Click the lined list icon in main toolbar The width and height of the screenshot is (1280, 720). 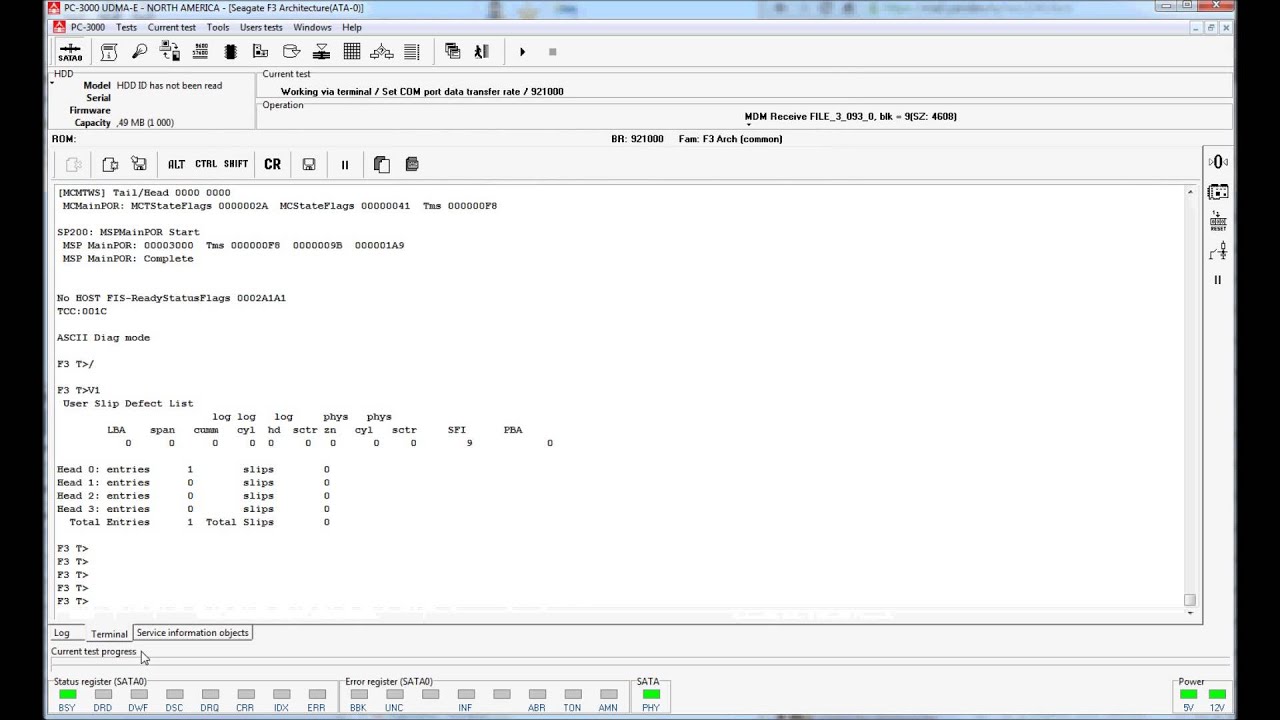tap(412, 52)
